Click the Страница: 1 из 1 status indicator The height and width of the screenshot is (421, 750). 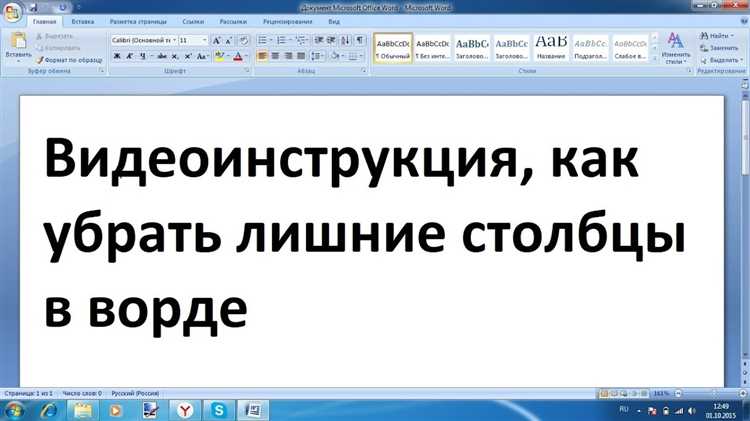[x=28, y=393]
